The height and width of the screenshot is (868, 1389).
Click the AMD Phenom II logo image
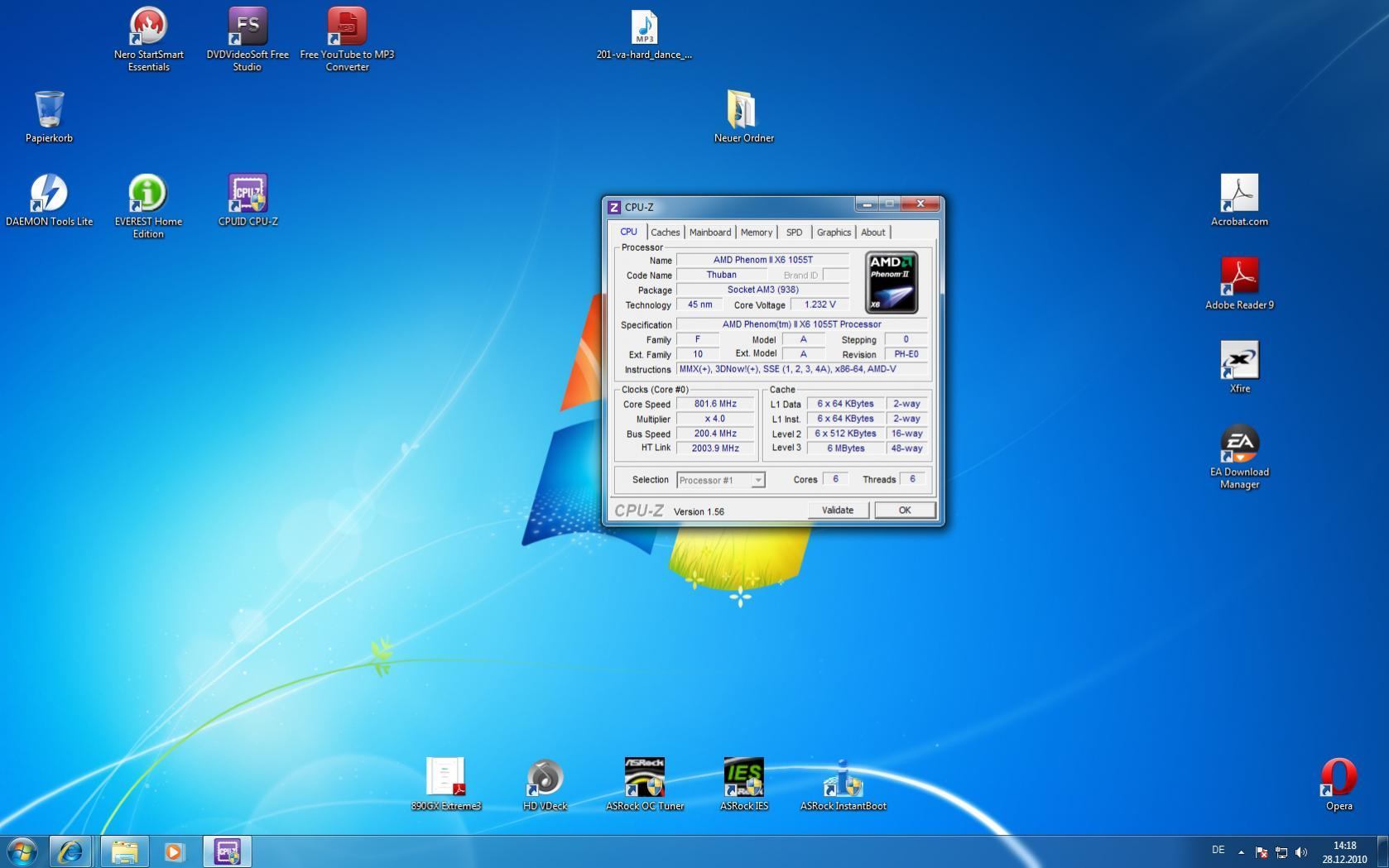(892, 282)
